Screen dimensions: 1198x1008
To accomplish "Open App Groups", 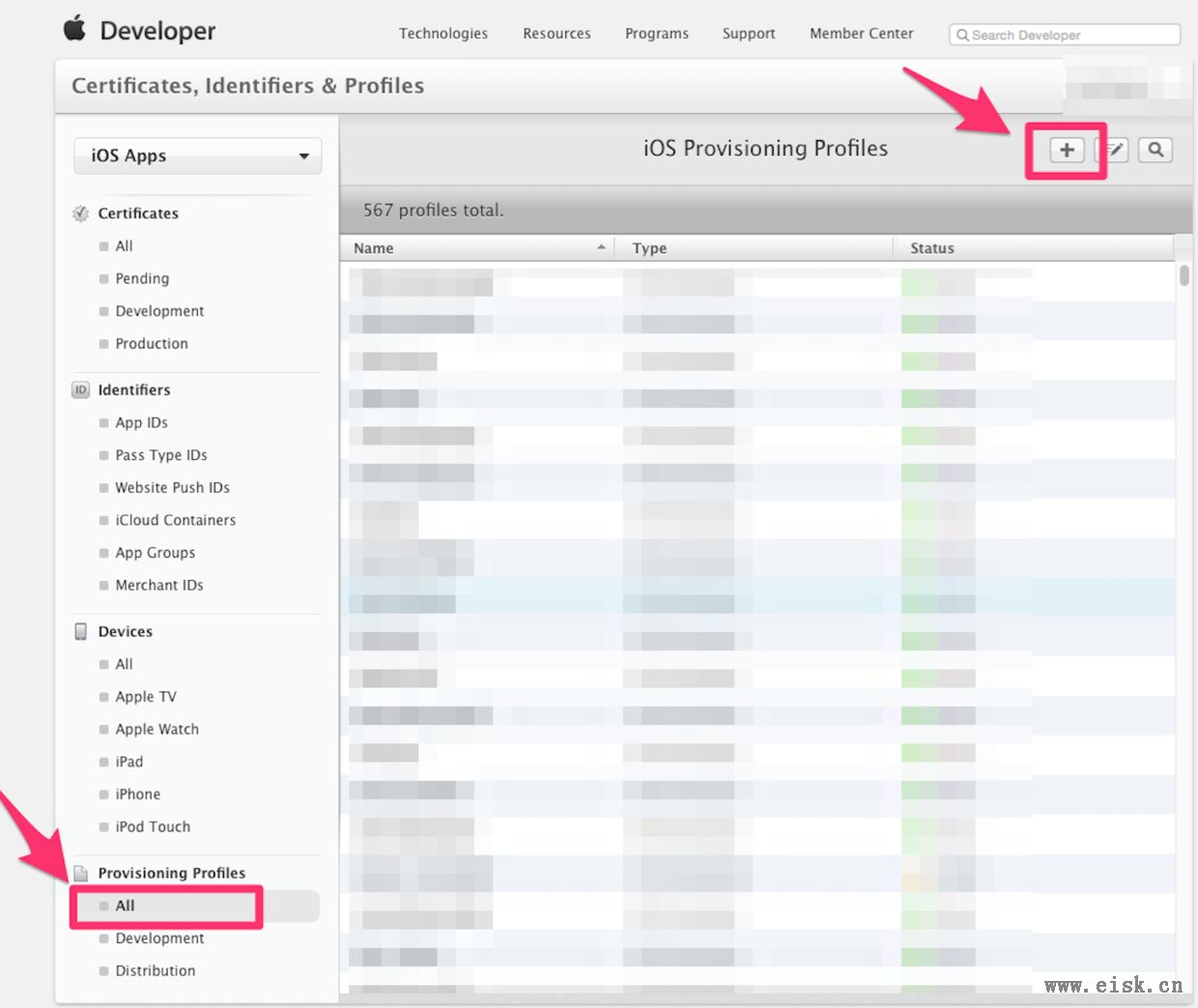I will (156, 553).
